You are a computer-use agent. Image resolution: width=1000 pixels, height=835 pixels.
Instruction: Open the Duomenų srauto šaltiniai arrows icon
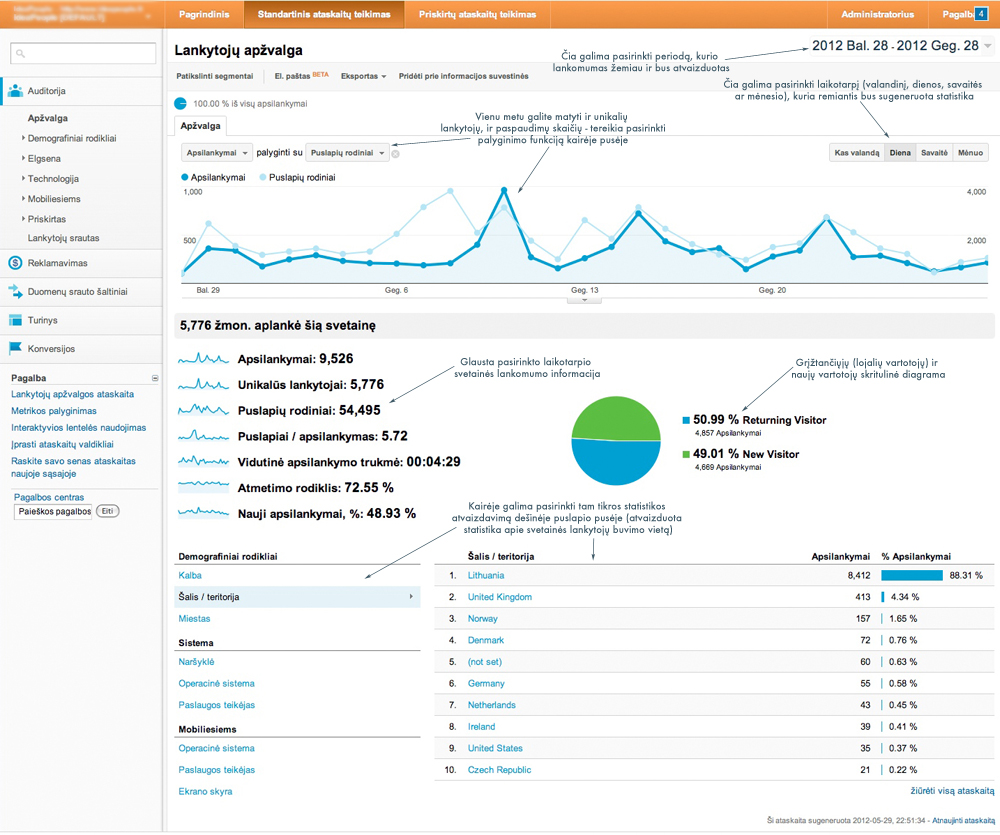[x=15, y=292]
